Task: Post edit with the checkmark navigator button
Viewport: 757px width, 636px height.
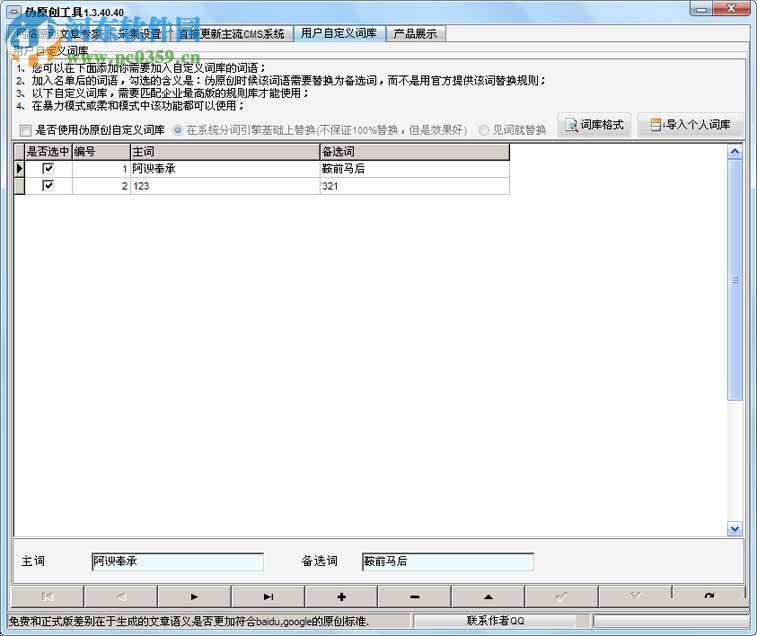Action: [x=561, y=596]
